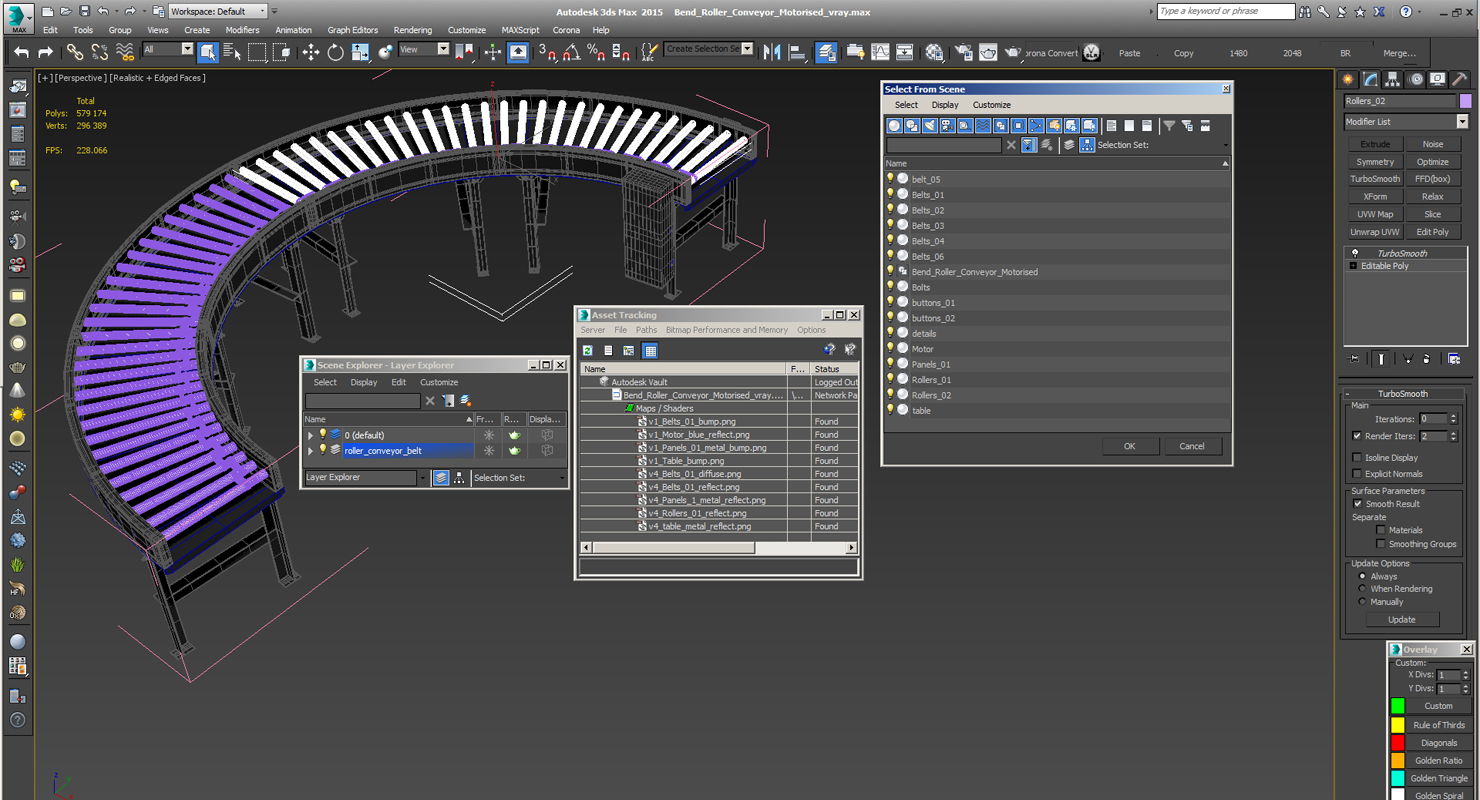Image resolution: width=1480 pixels, height=800 pixels.
Task: Select When Rendering update option
Action: click(1362, 589)
